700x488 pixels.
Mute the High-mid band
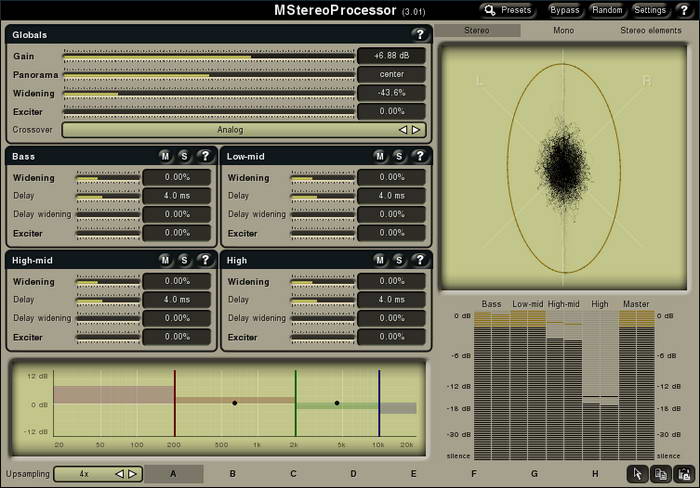coord(165,260)
